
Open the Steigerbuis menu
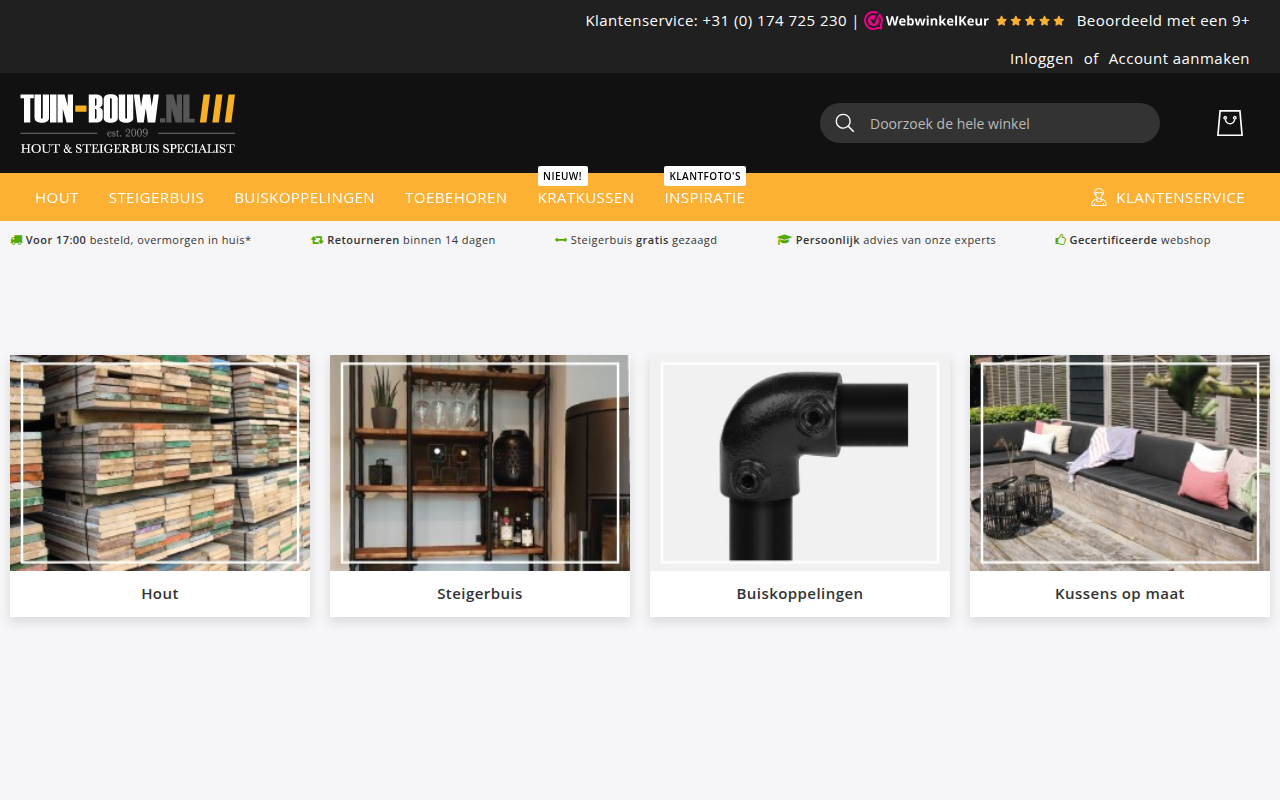point(156,198)
